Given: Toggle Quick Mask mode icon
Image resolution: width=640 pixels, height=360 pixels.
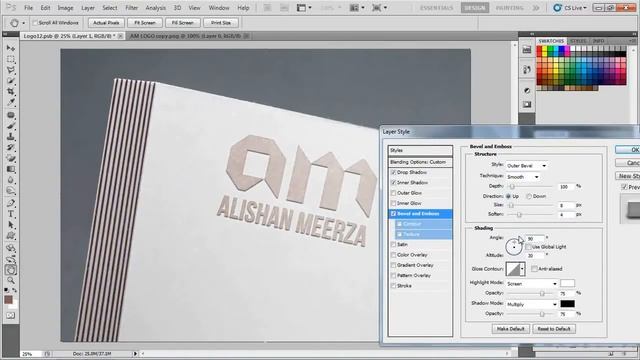Looking at the screenshot, I should pyautogui.click(x=11, y=315).
